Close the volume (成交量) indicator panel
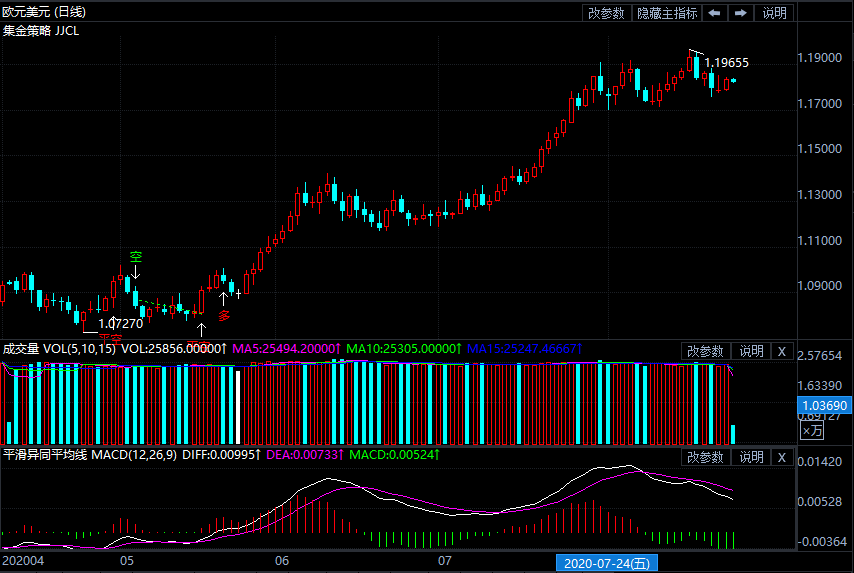Screen dimensions: 854x573 (x=782, y=351)
